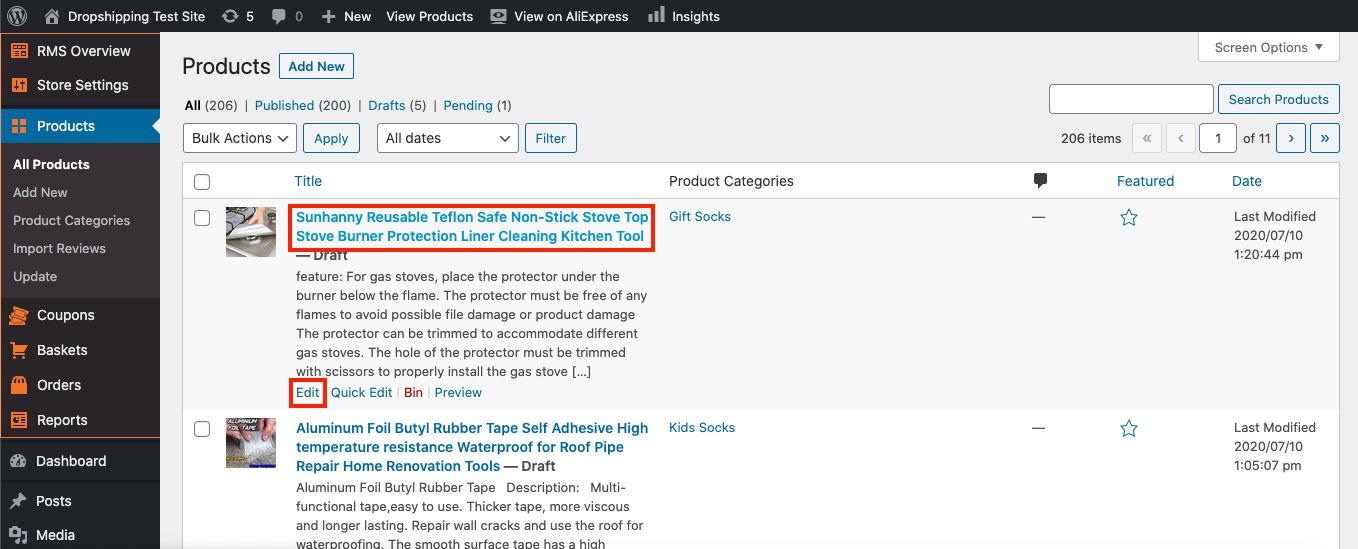
Task: Click Edit under the Sunhanny product
Action: pos(308,393)
